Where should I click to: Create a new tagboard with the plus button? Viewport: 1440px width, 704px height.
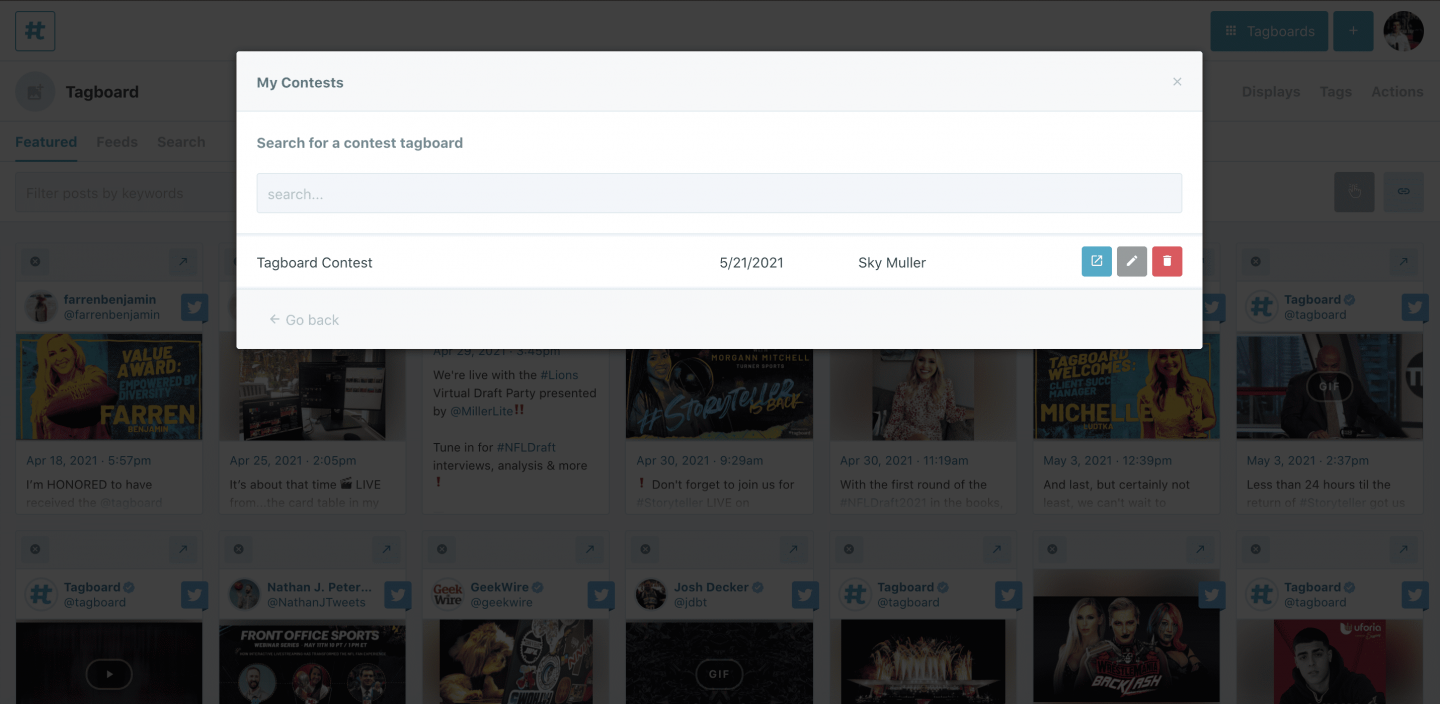click(1352, 30)
